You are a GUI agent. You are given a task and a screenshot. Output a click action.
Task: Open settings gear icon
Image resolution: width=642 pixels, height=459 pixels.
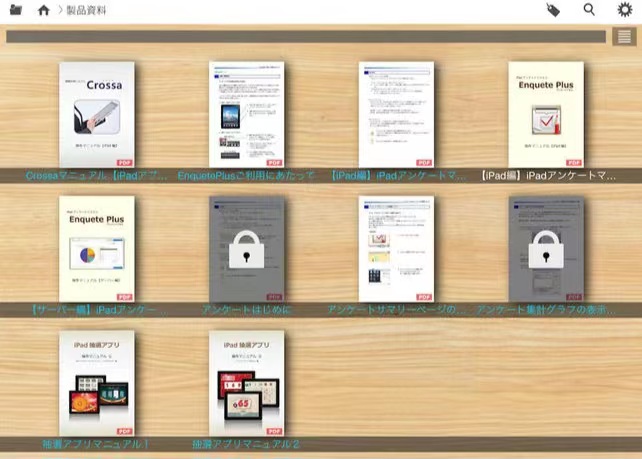tap(625, 9)
